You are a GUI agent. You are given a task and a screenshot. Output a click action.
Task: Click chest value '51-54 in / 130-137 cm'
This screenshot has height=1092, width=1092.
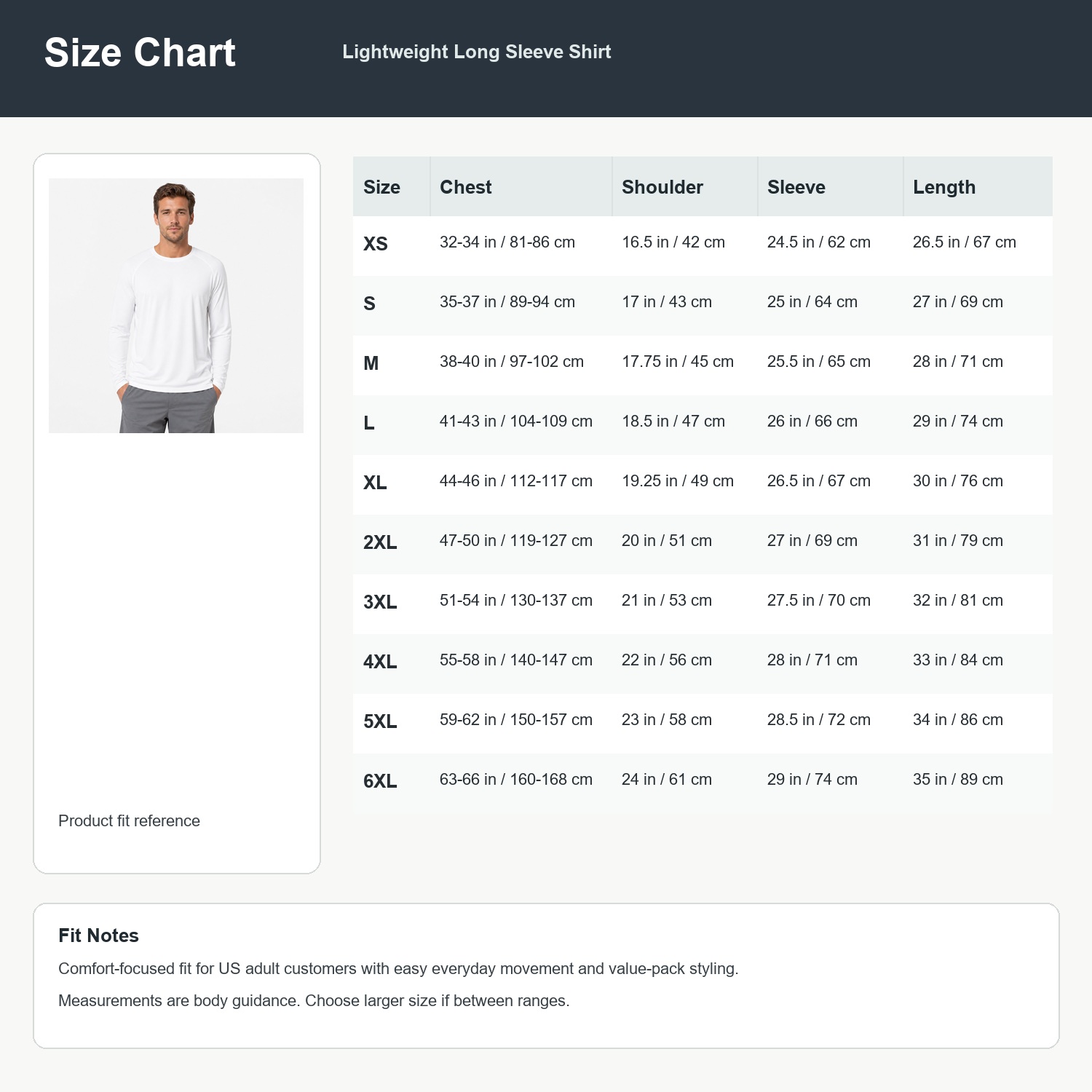tap(516, 601)
